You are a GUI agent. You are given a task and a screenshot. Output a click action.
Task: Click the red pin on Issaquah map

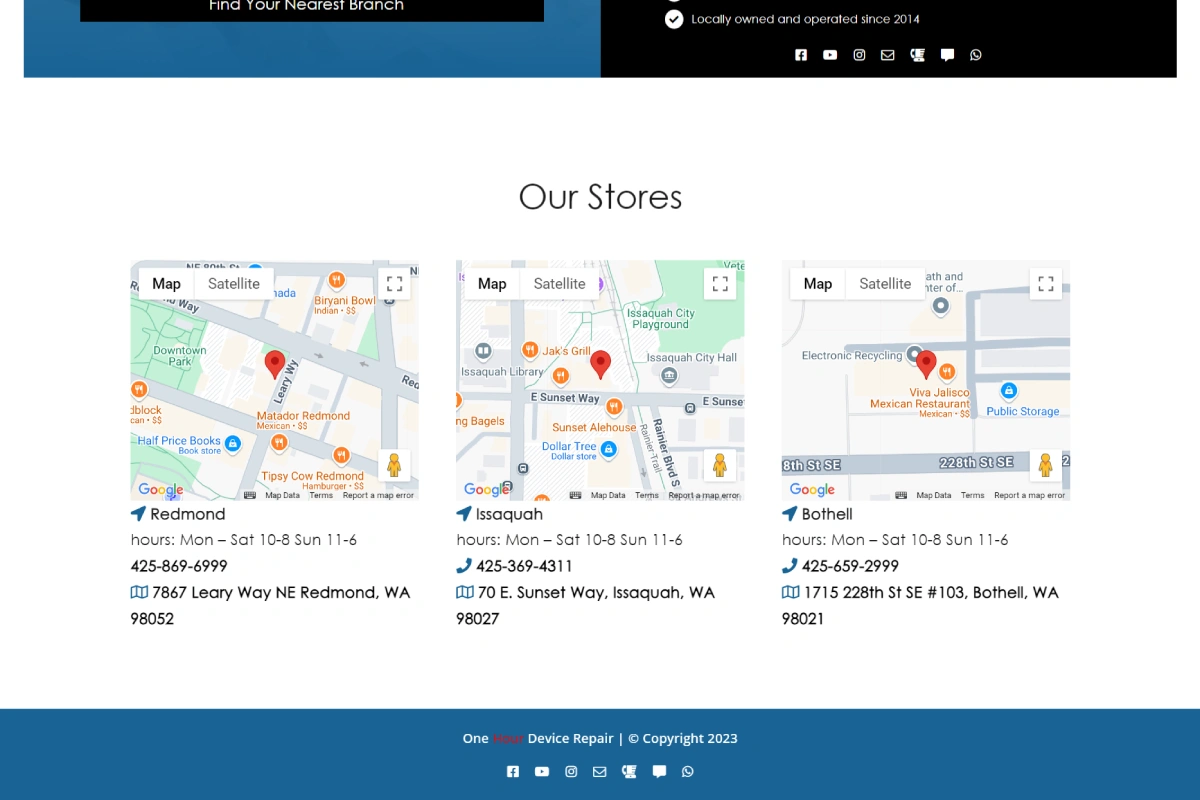[x=600, y=364]
